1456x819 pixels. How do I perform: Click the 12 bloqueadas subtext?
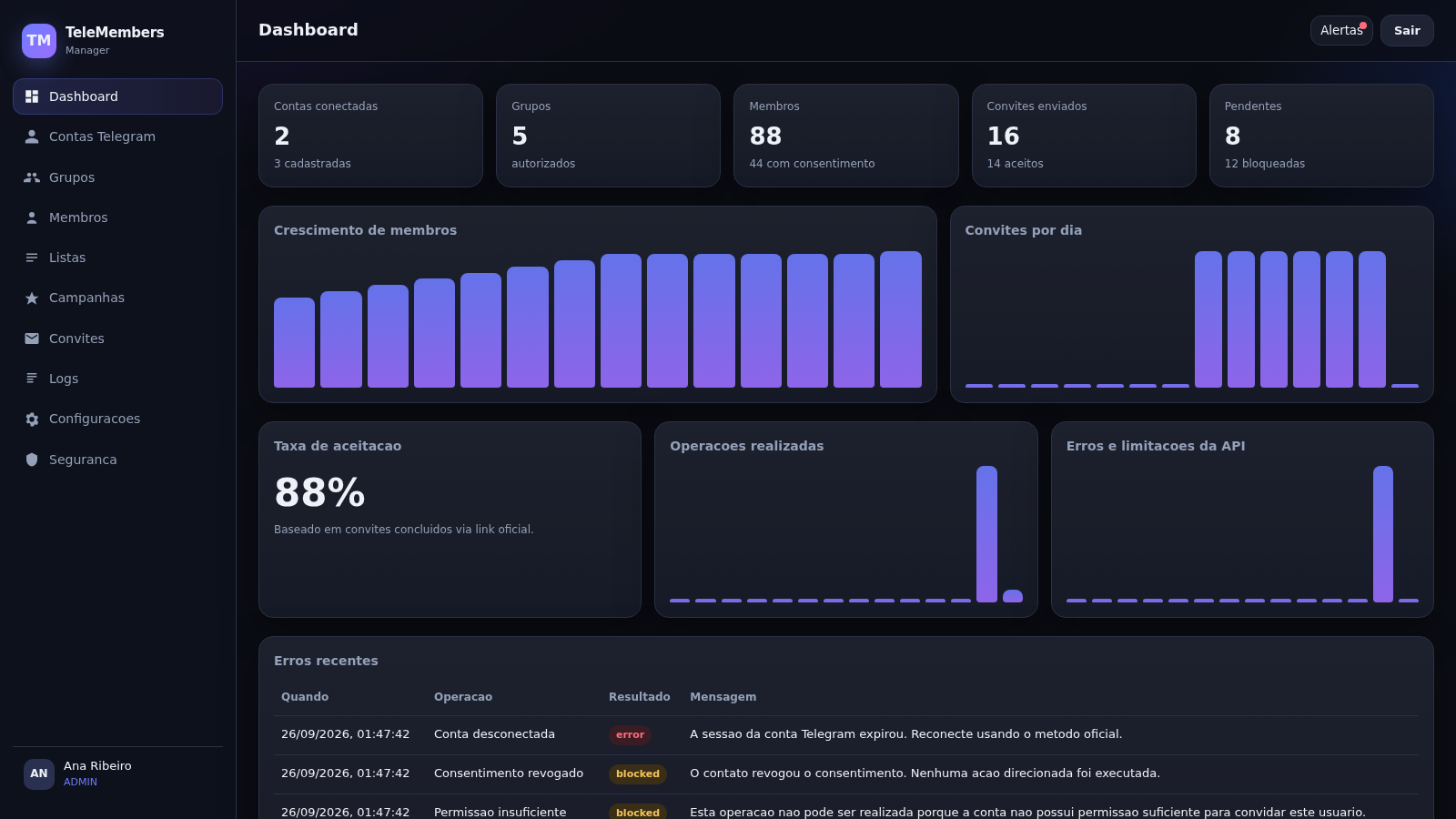tap(1265, 164)
